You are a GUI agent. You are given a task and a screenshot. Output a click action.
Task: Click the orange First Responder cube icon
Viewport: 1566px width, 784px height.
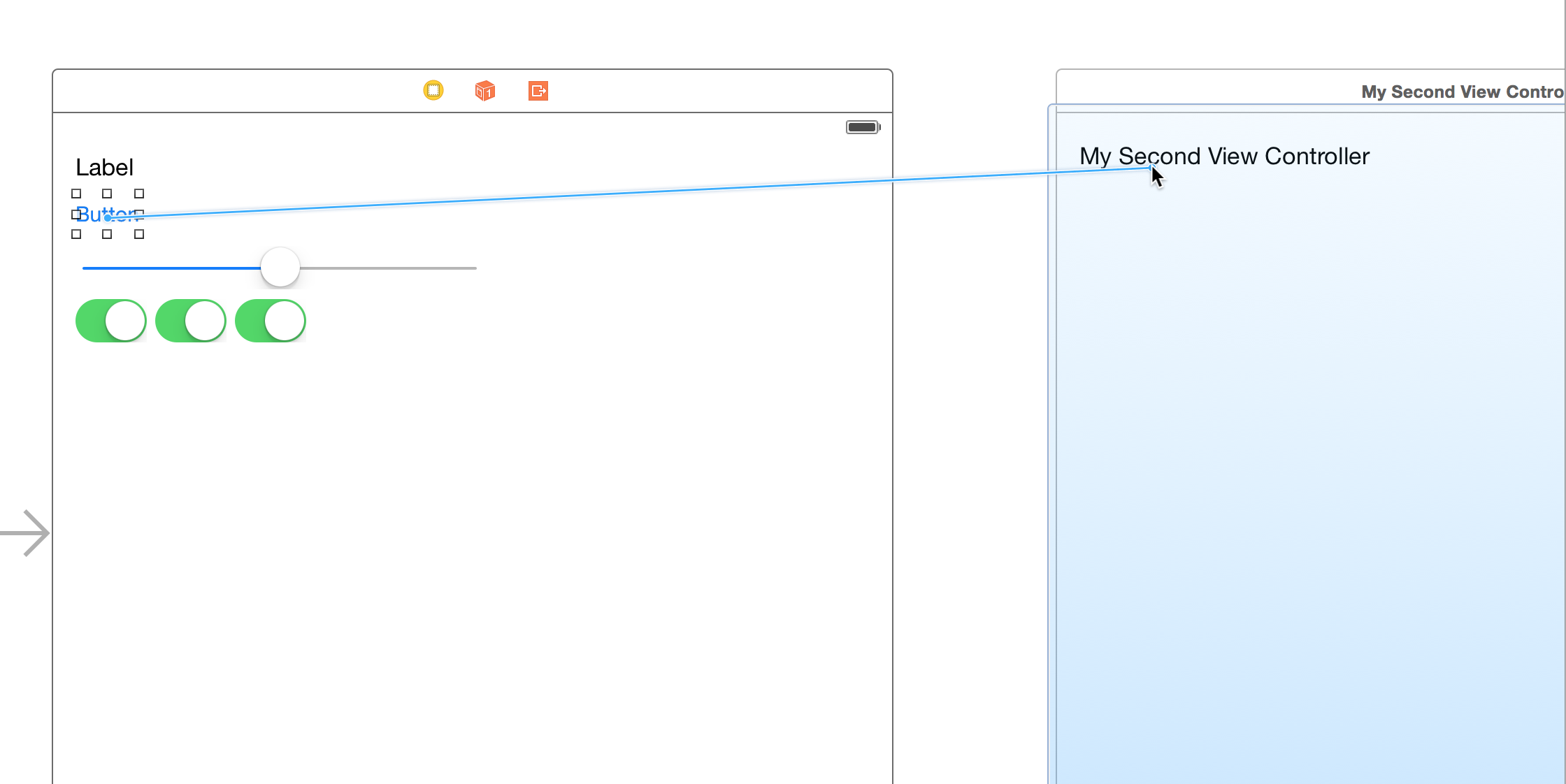click(485, 91)
